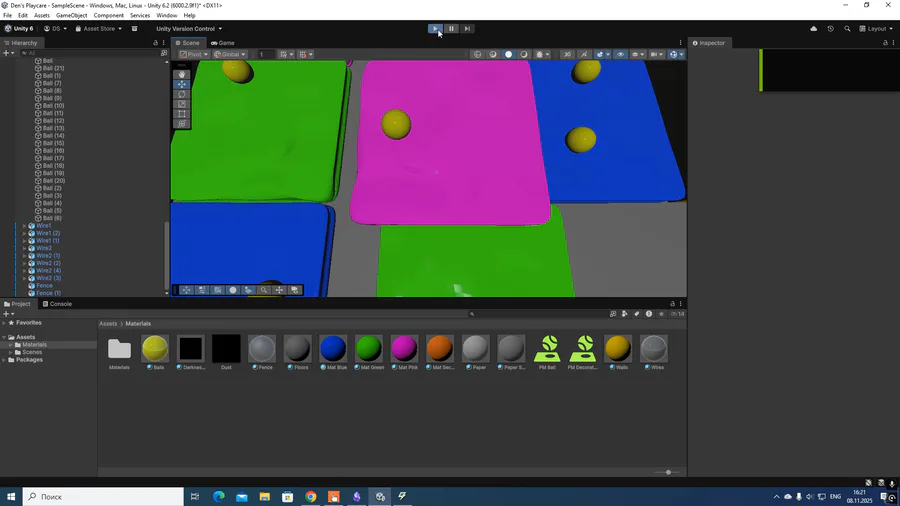The height and width of the screenshot is (506, 900).
Task: Select the Mat Pink material
Action: [x=404, y=353]
